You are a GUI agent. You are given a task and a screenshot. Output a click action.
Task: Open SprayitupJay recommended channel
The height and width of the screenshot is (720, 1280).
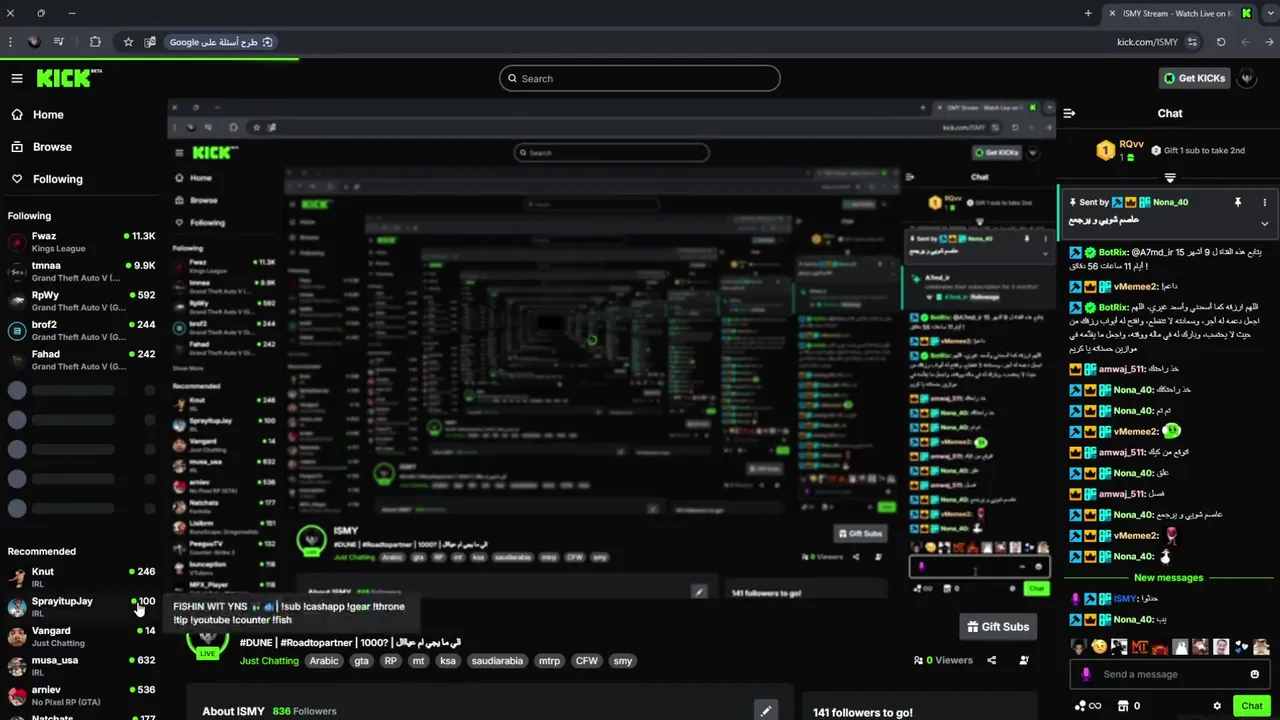[x=81, y=606]
